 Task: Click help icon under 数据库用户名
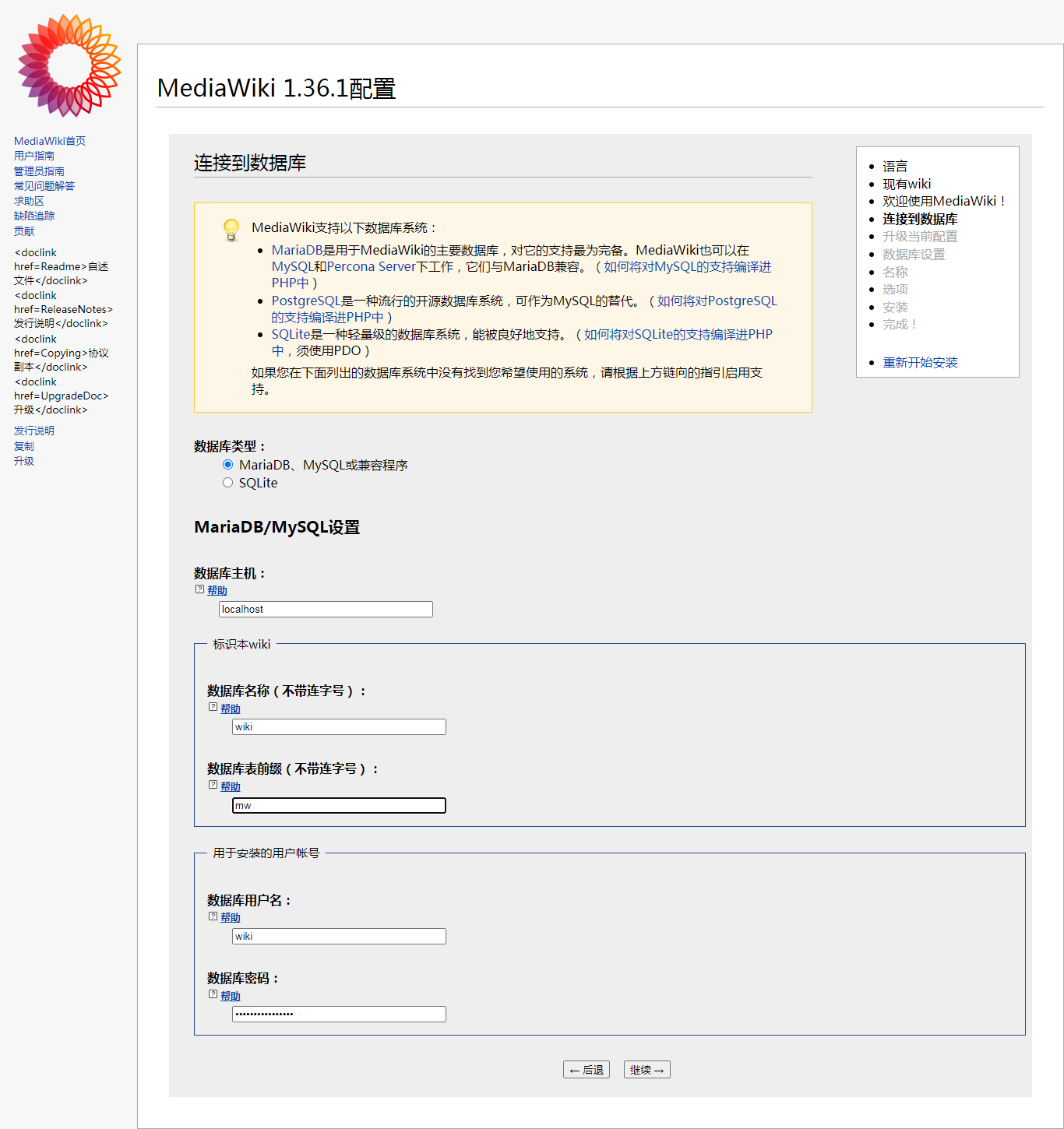click(213, 916)
